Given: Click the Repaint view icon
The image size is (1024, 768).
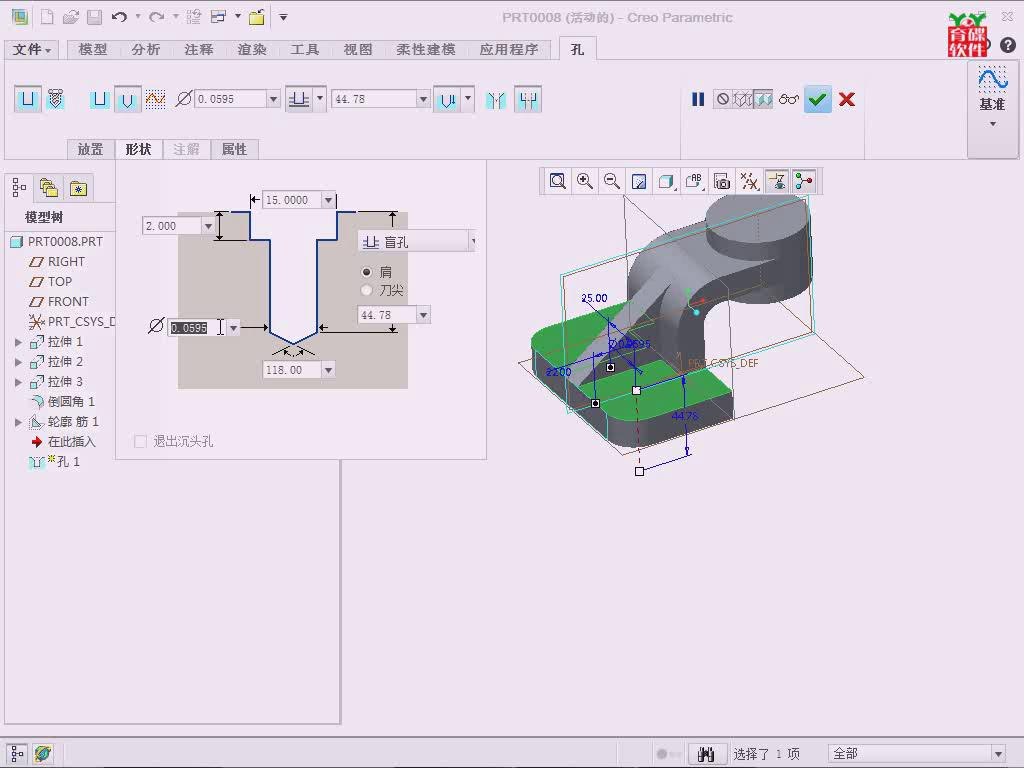Looking at the screenshot, I should 639,182.
